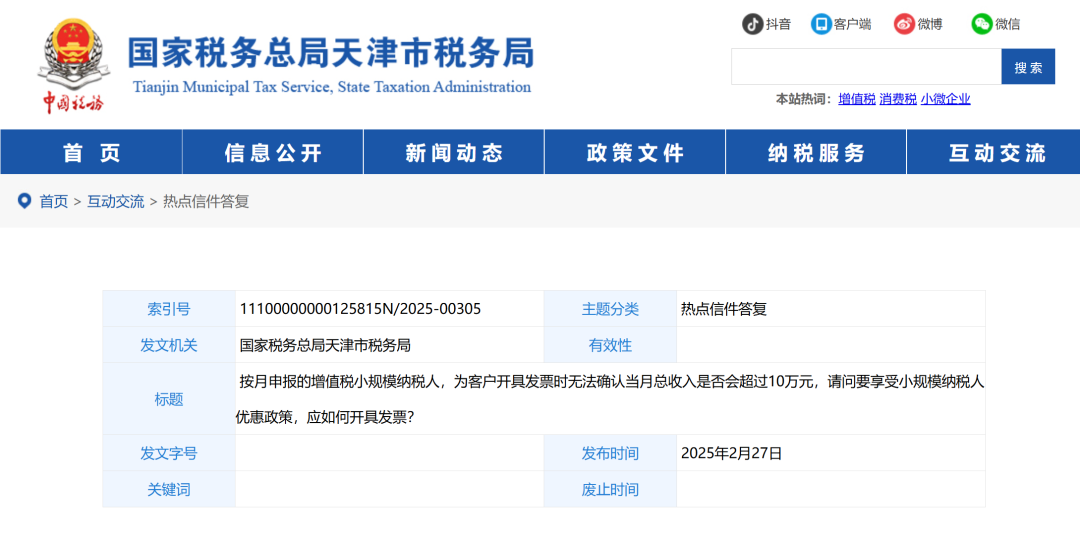The width and height of the screenshot is (1080, 543).
Task: Click 首页 in the breadcrumb trail
Action: [x=54, y=202]
